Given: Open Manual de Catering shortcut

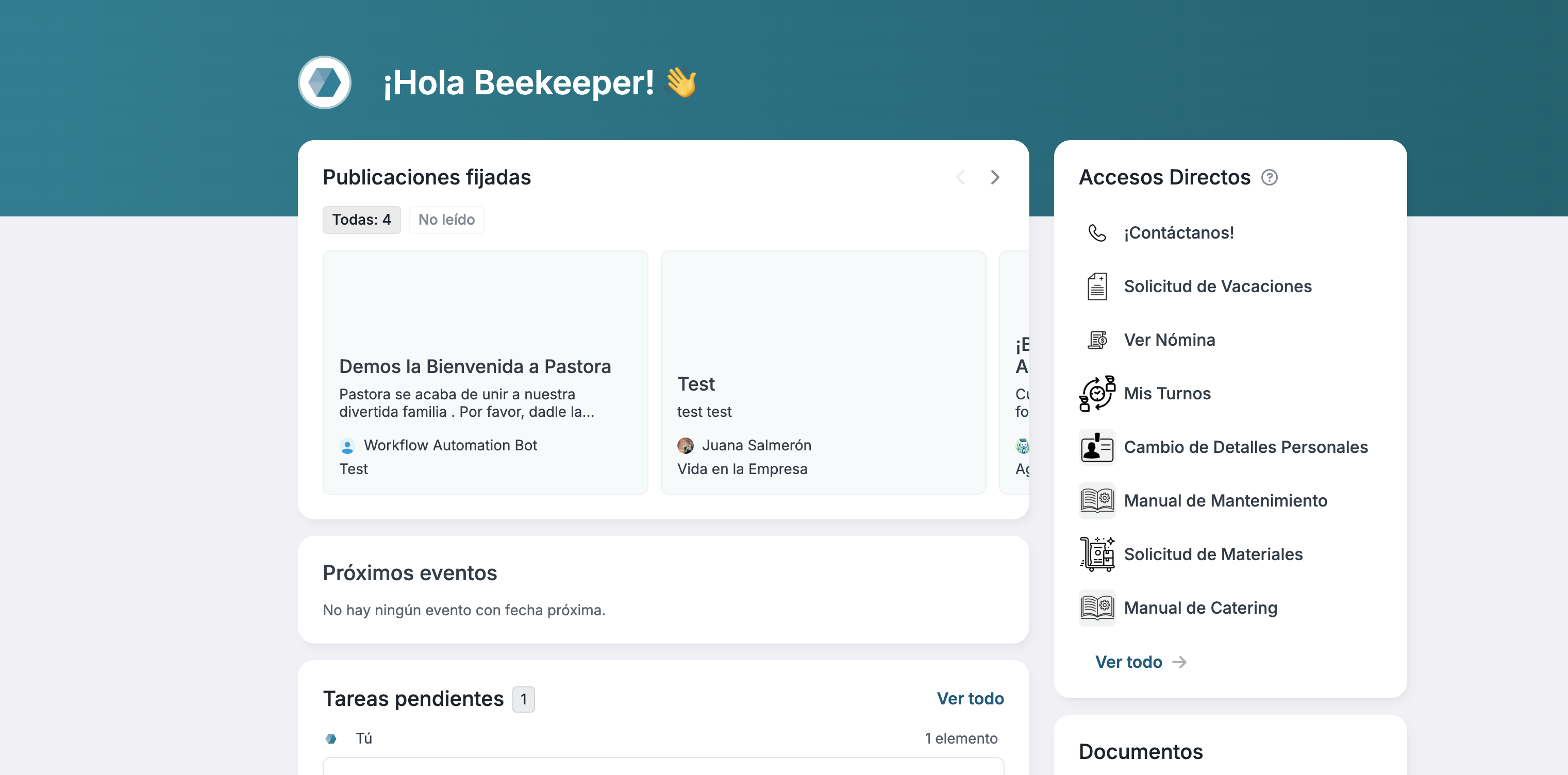Looking at the screenshot, I should [1200, 608].
